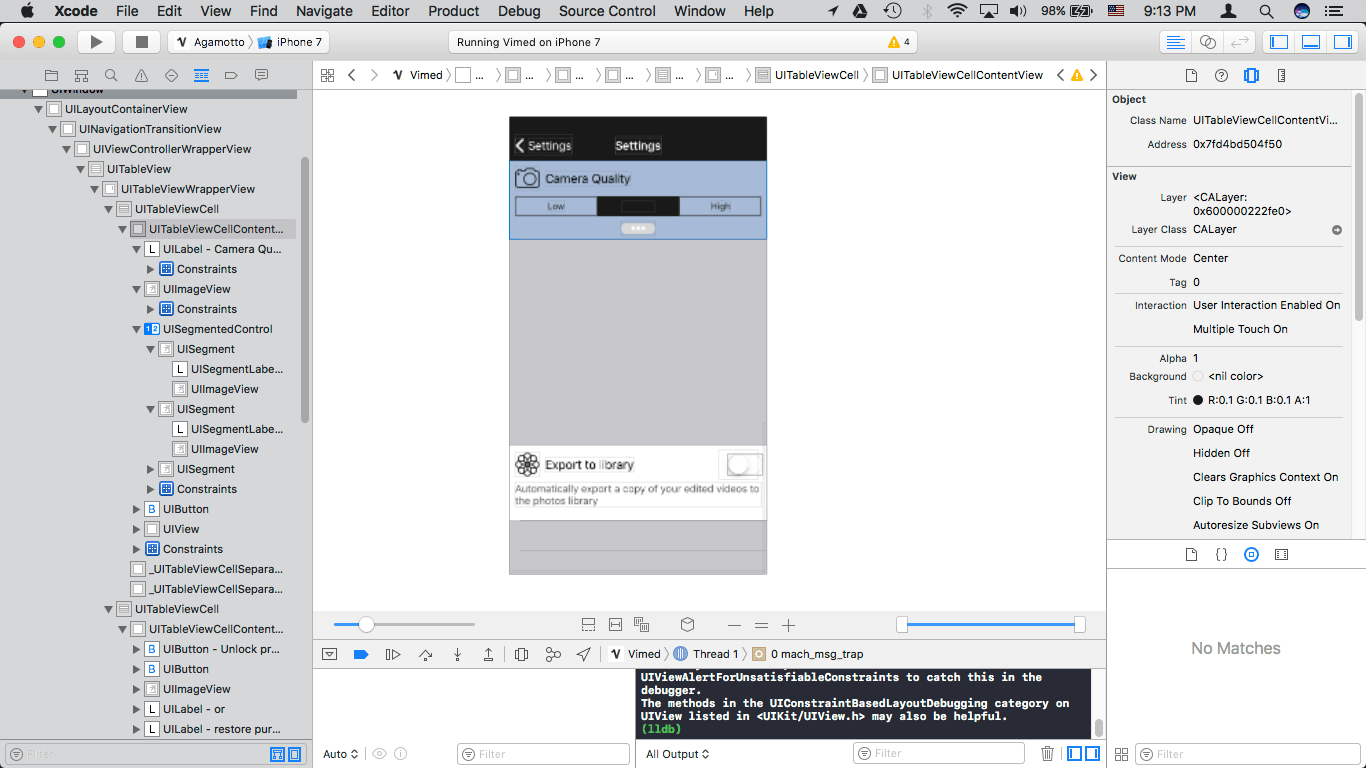Screen dimensions: 1366x768
Task: Collapse the UINavigationTransitionView node
Action: (x=53, y=129)
